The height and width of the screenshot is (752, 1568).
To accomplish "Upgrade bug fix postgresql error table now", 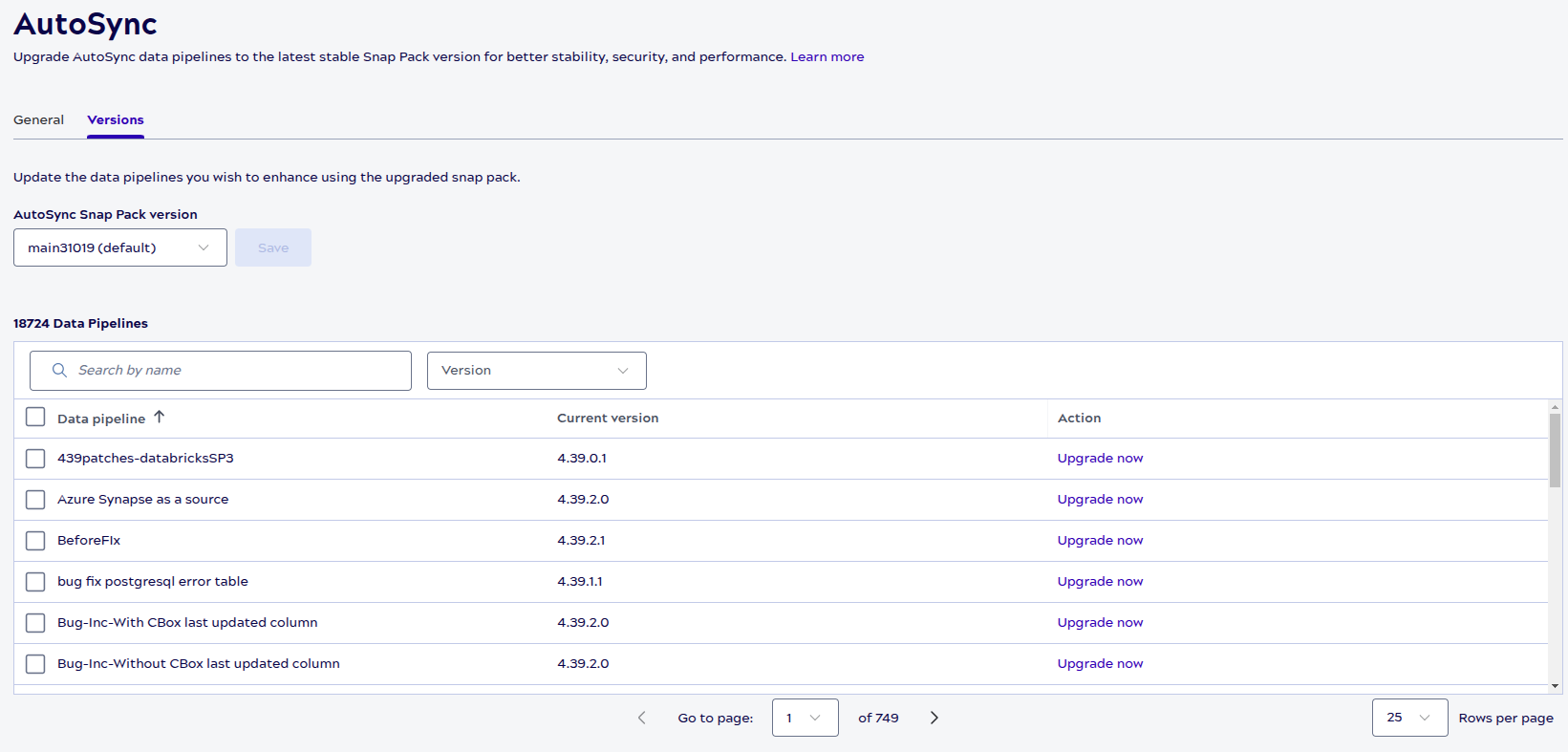I will click(x=1100, y=582).
